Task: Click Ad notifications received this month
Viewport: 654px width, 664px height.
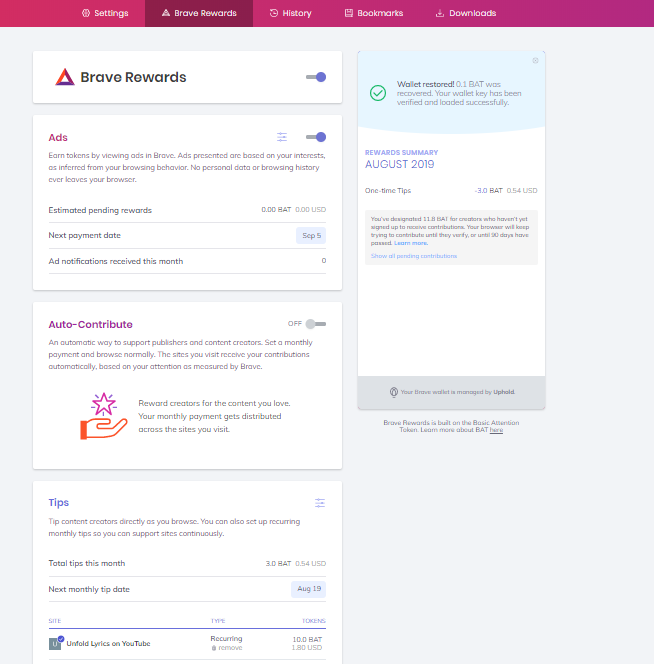Action: [116, 261]
